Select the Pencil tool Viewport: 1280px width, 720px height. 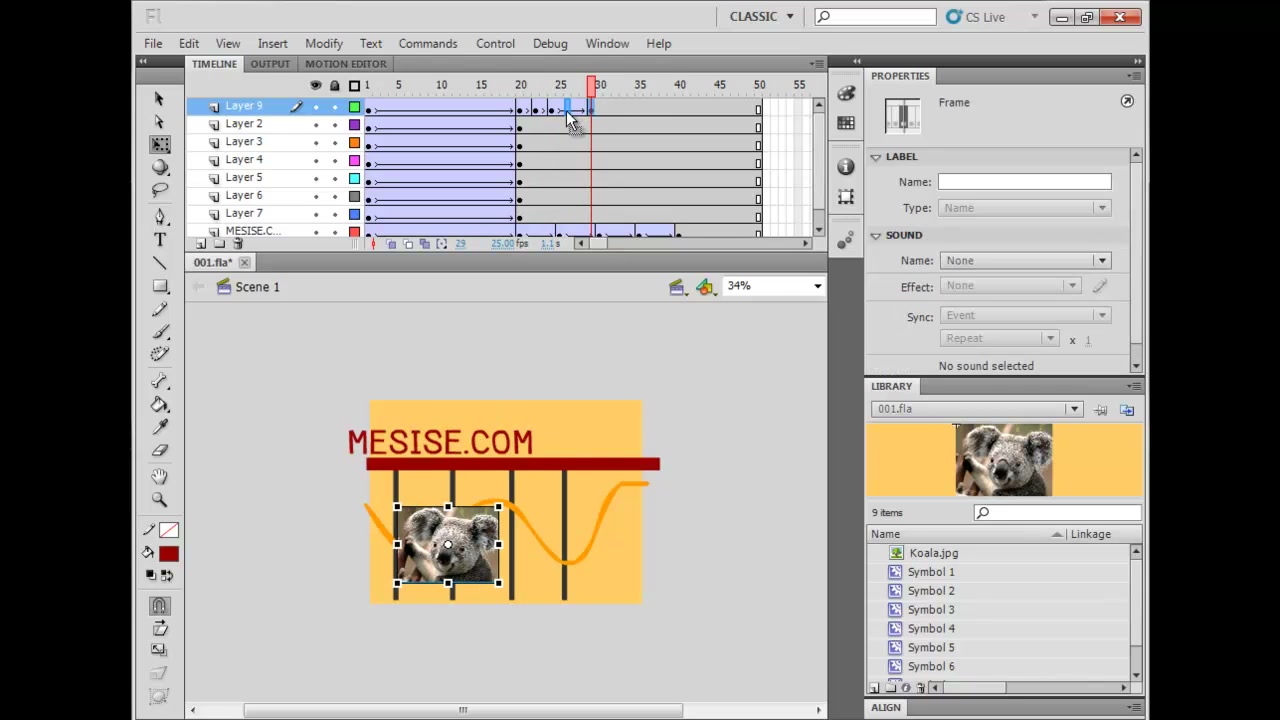160,310
